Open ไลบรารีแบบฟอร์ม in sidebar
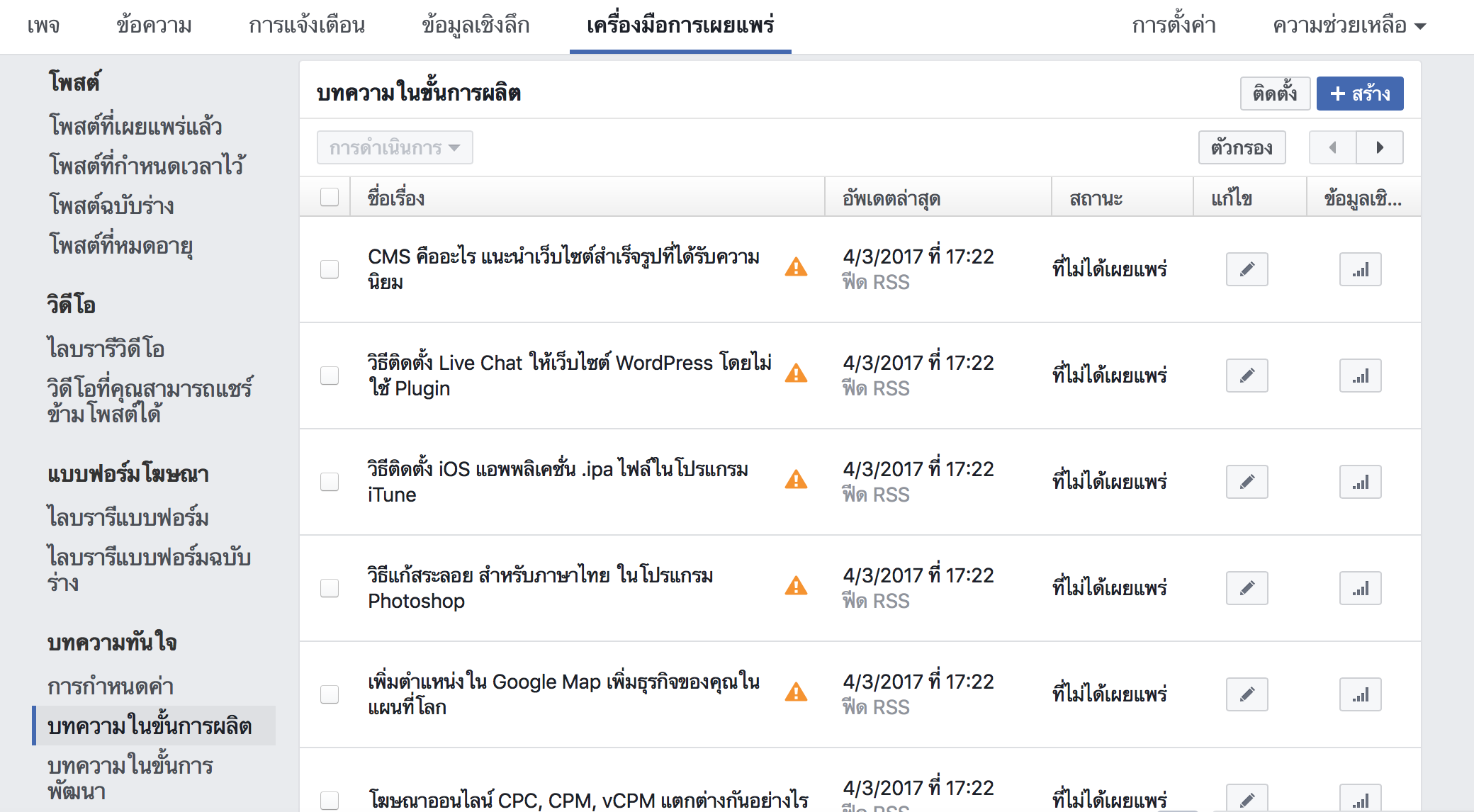The height and width of the screenshot is (812, 1474). (x=128, y=517)
